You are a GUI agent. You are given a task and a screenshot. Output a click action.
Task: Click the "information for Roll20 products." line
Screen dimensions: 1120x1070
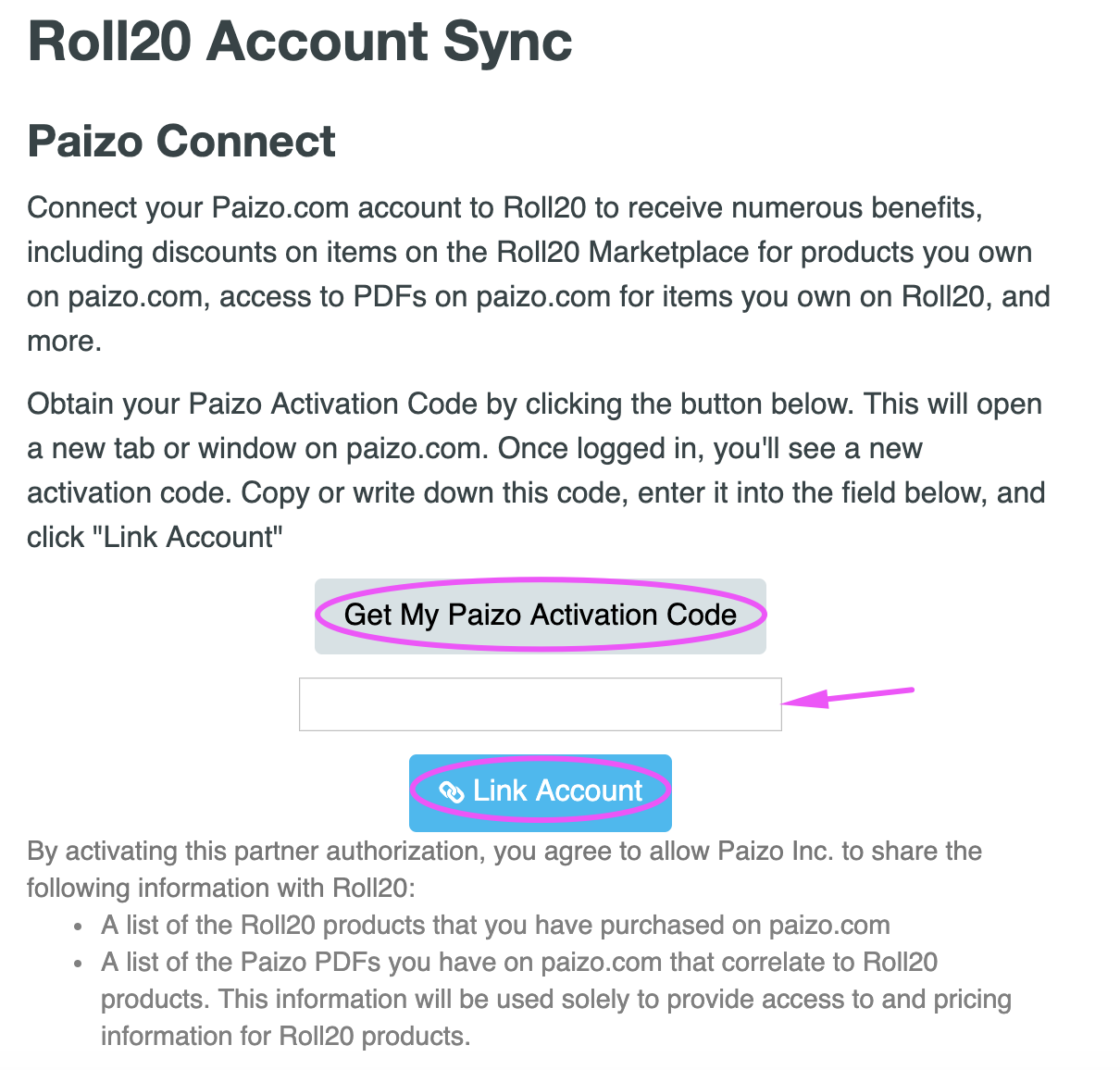(x=285, y=1036)
